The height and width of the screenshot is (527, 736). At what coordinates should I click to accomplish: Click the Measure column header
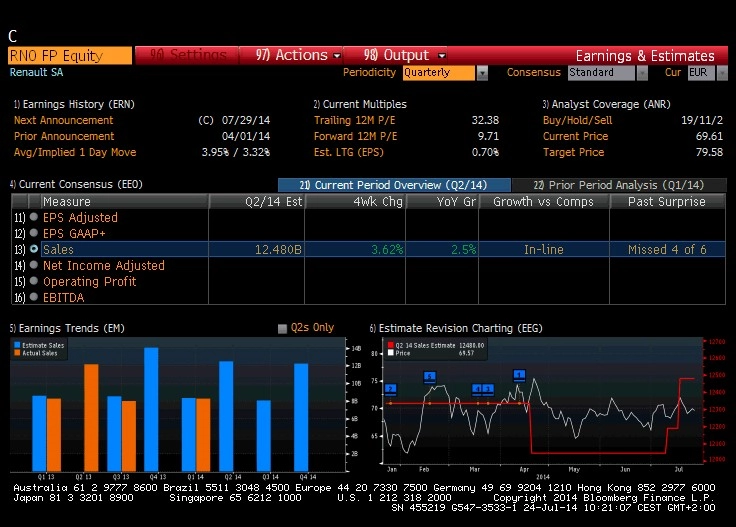pos(124,202)
